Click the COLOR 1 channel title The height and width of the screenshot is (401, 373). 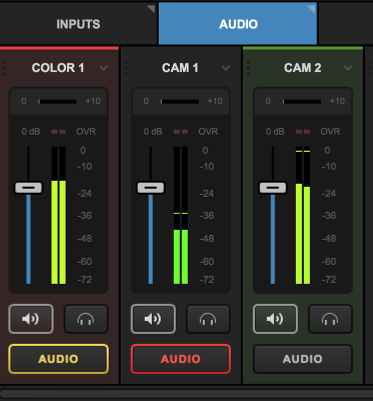click(x=58, y=68)
